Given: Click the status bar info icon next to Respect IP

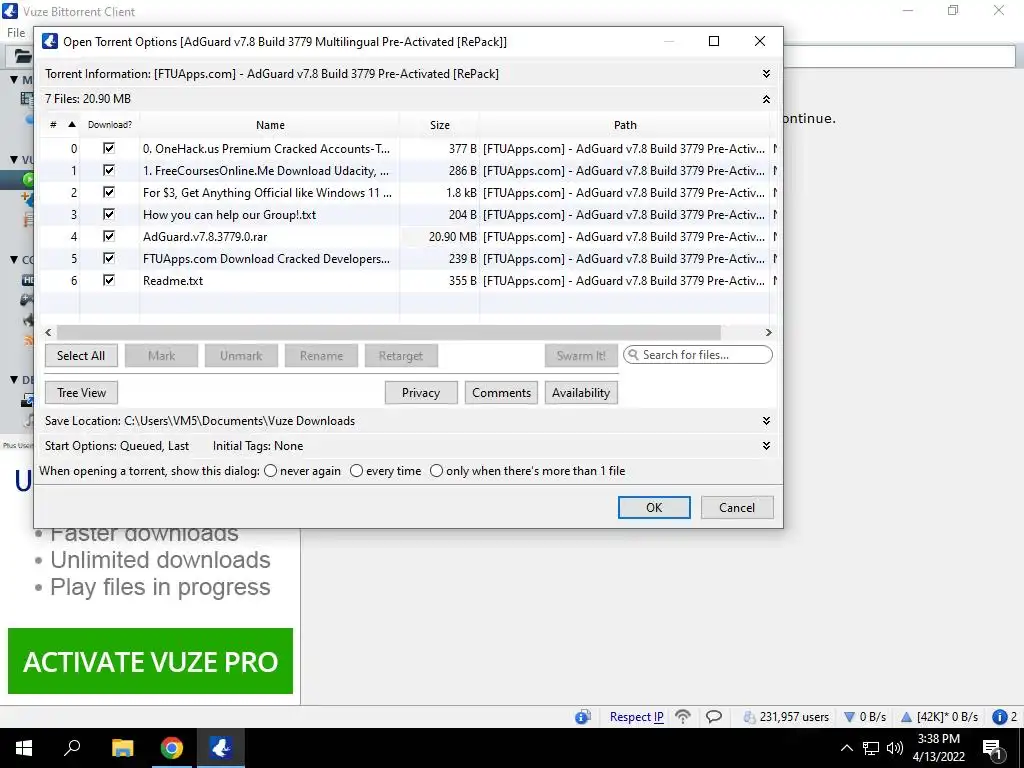Looking at the screenshot, I should pyautogui.click(x=583, y=717).
